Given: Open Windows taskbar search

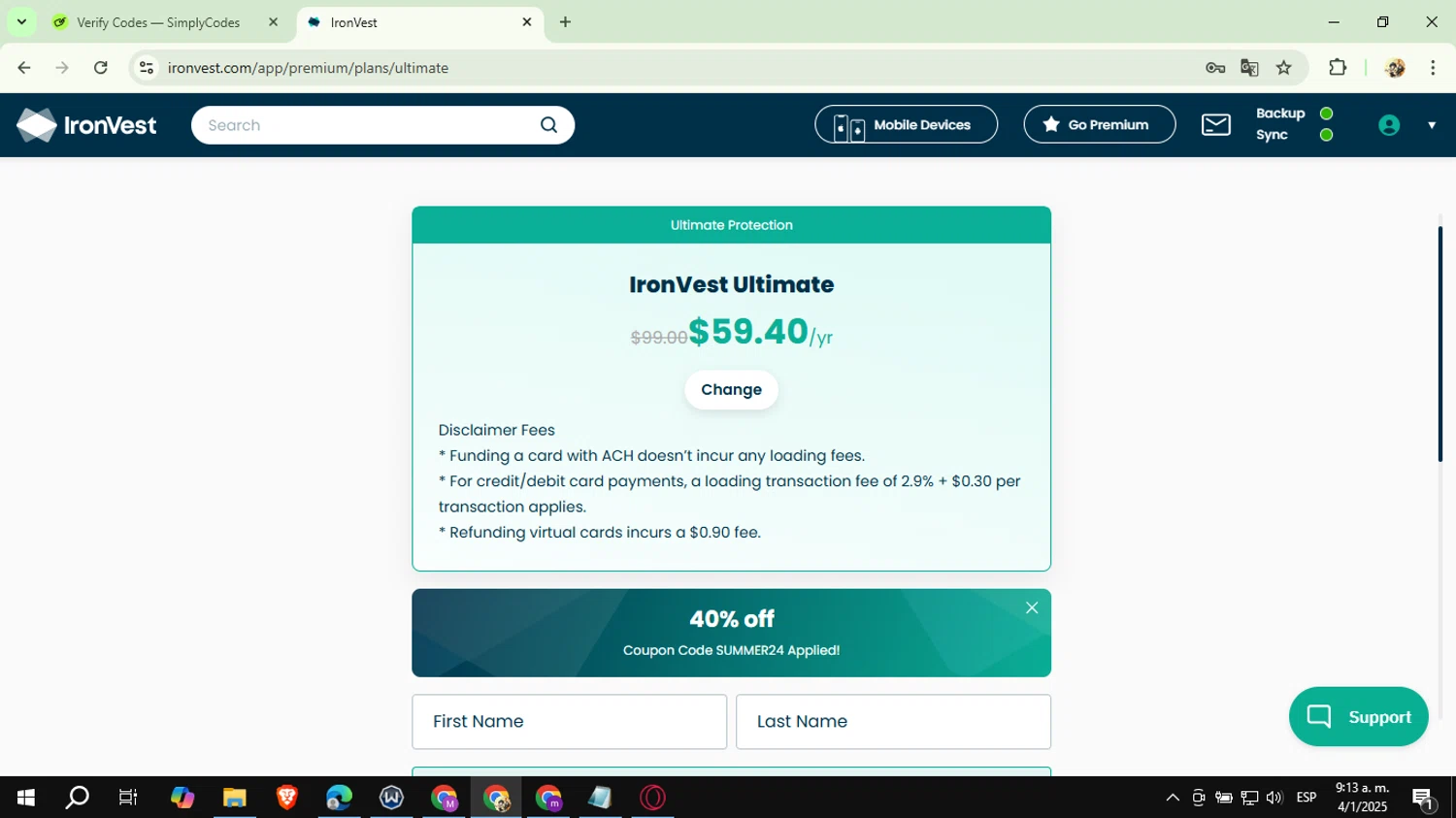Looking at the screenshot, I should (77, 798).
